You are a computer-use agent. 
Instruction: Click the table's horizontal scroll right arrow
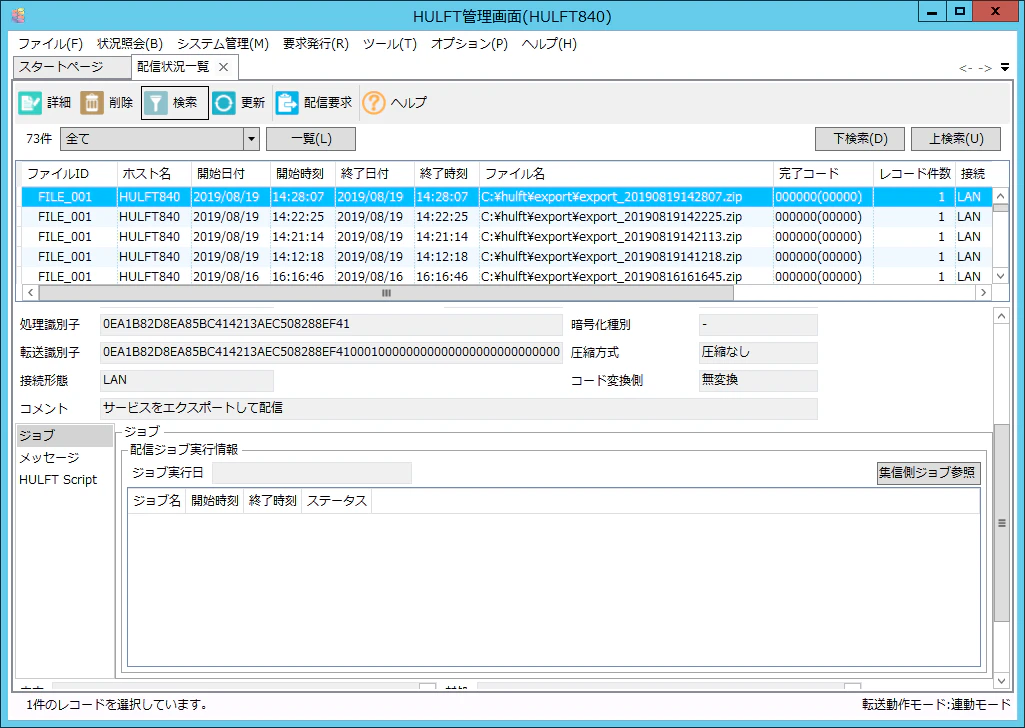(983, 293)
